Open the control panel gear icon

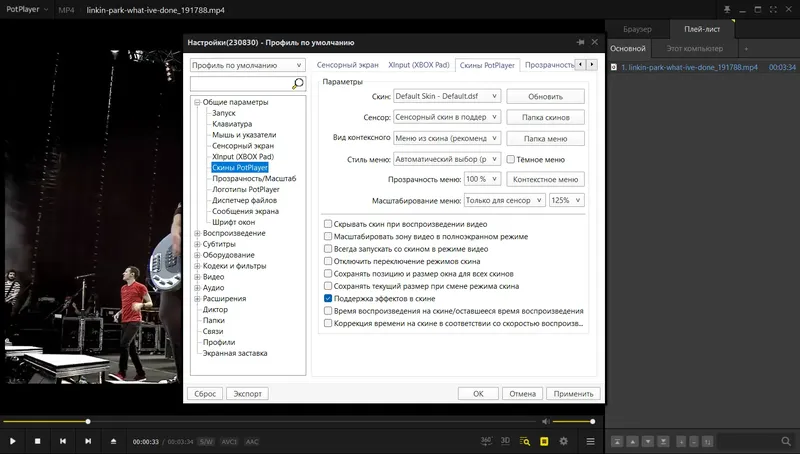[x=564, y=441]
